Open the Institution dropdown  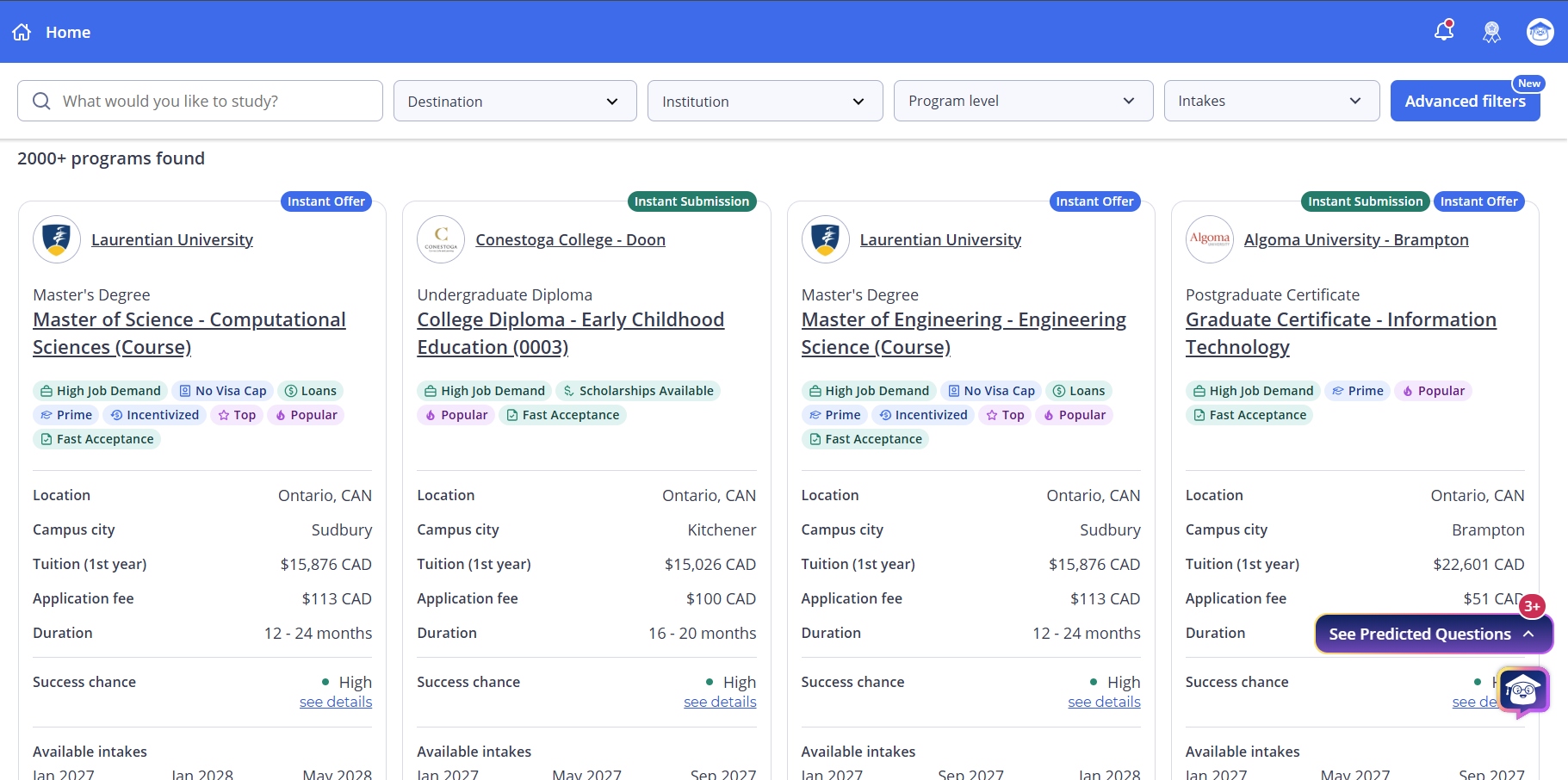[765, 101]
